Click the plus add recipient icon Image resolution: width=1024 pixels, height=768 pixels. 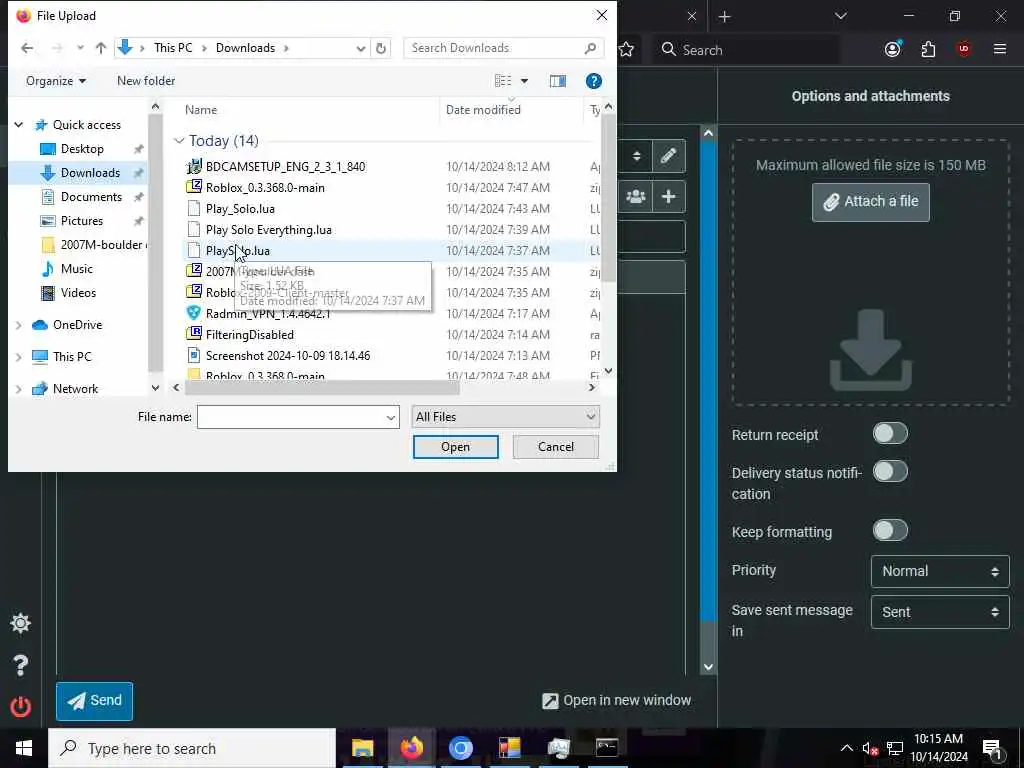668,197
